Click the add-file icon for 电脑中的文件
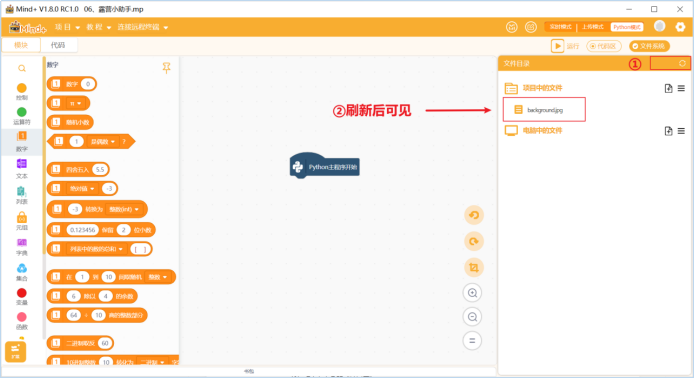The width and height of the screenshot is (695, 379). 668,131
